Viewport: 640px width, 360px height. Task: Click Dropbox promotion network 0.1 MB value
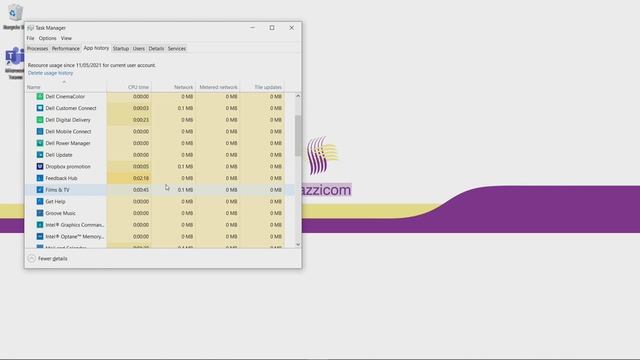pyautogui.click(x=185, y=167)
